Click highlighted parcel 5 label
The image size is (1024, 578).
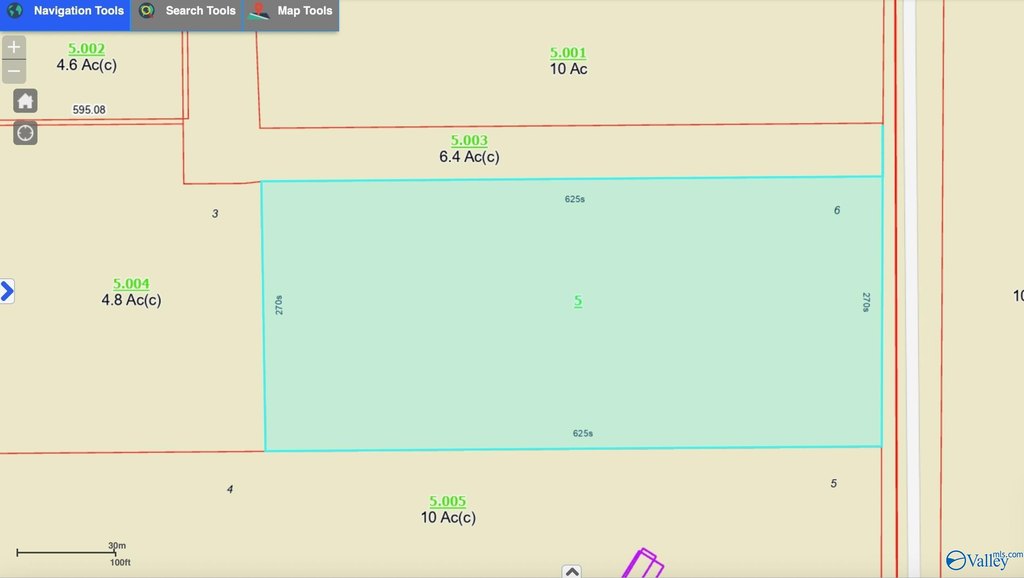578,301
